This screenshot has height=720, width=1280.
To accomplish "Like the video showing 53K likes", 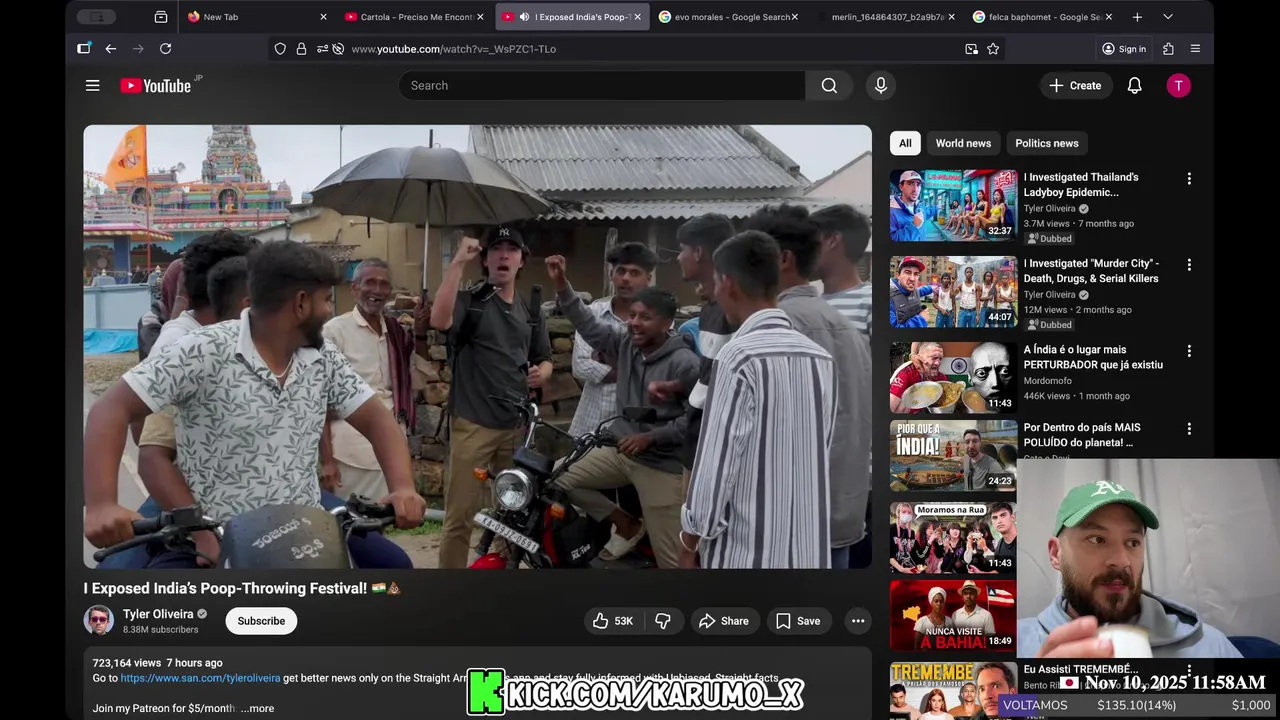I will pos(613,621).
